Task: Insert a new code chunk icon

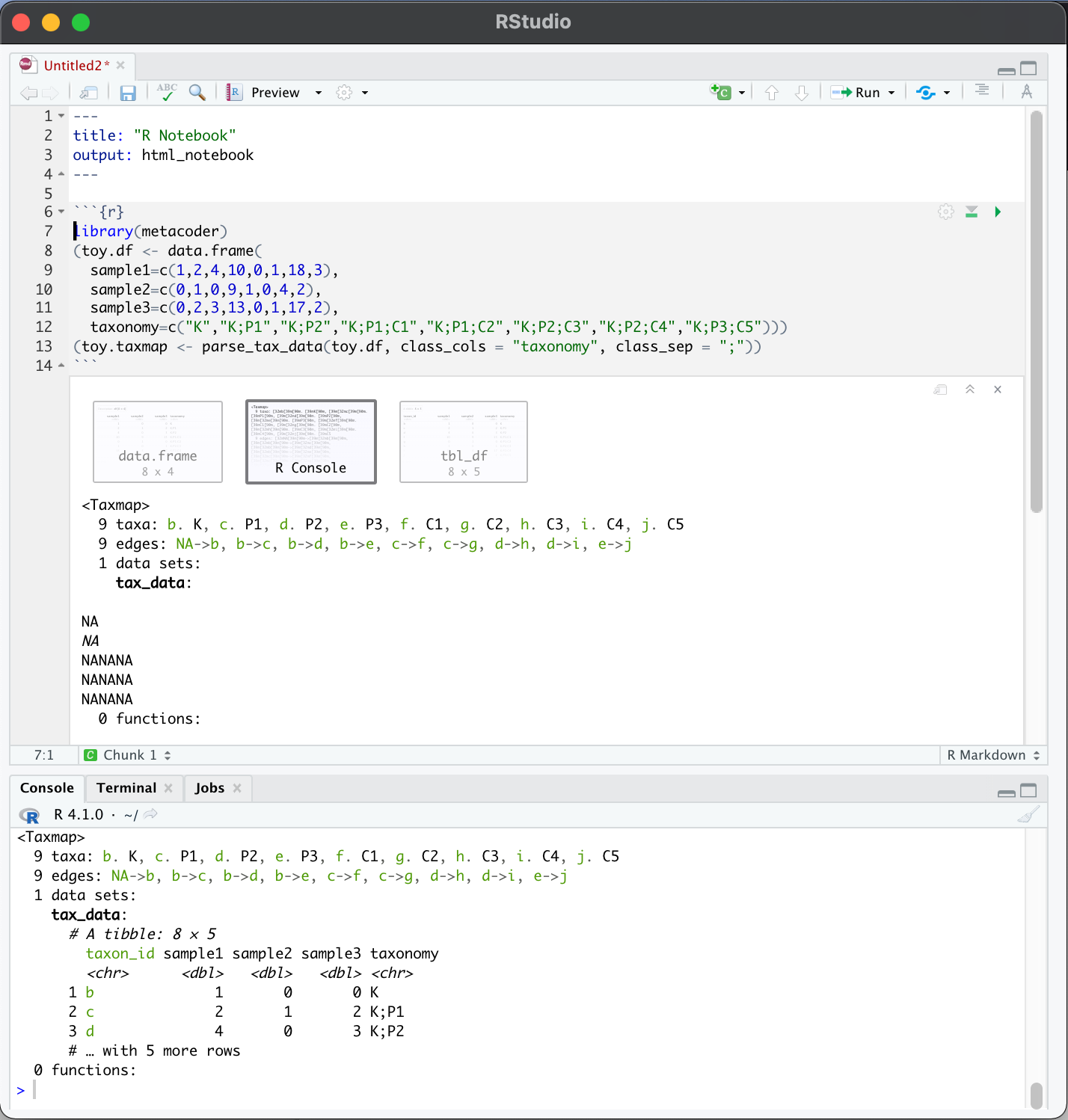Action: (x=720, y=92)
